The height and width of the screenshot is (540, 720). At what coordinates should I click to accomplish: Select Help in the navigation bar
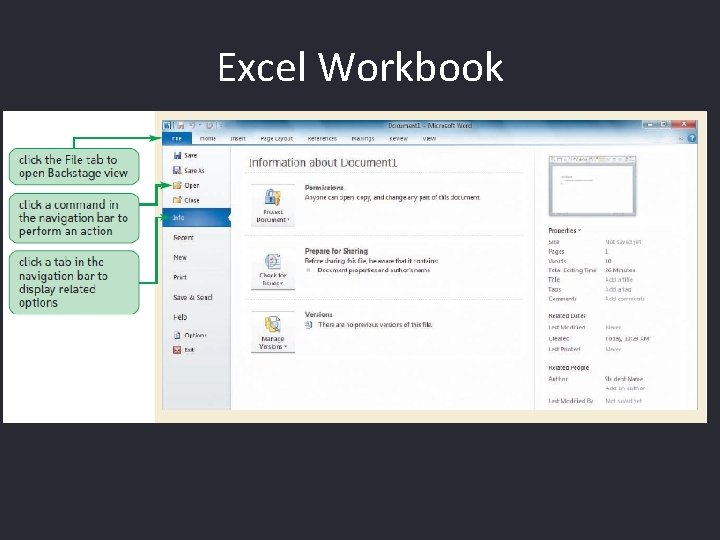tap(180, 317)
